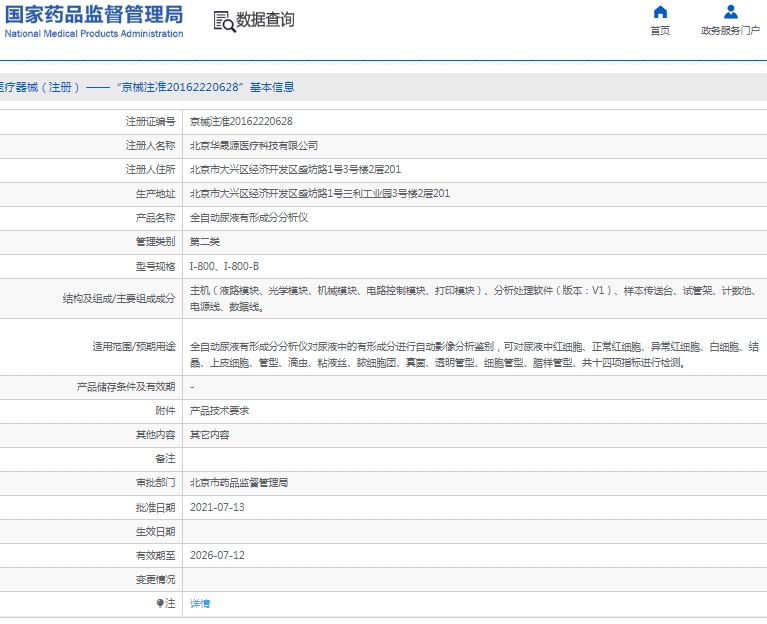767x624 pixels.
Task: Click the 审批部门 label
Action: [x=156, y=483]
